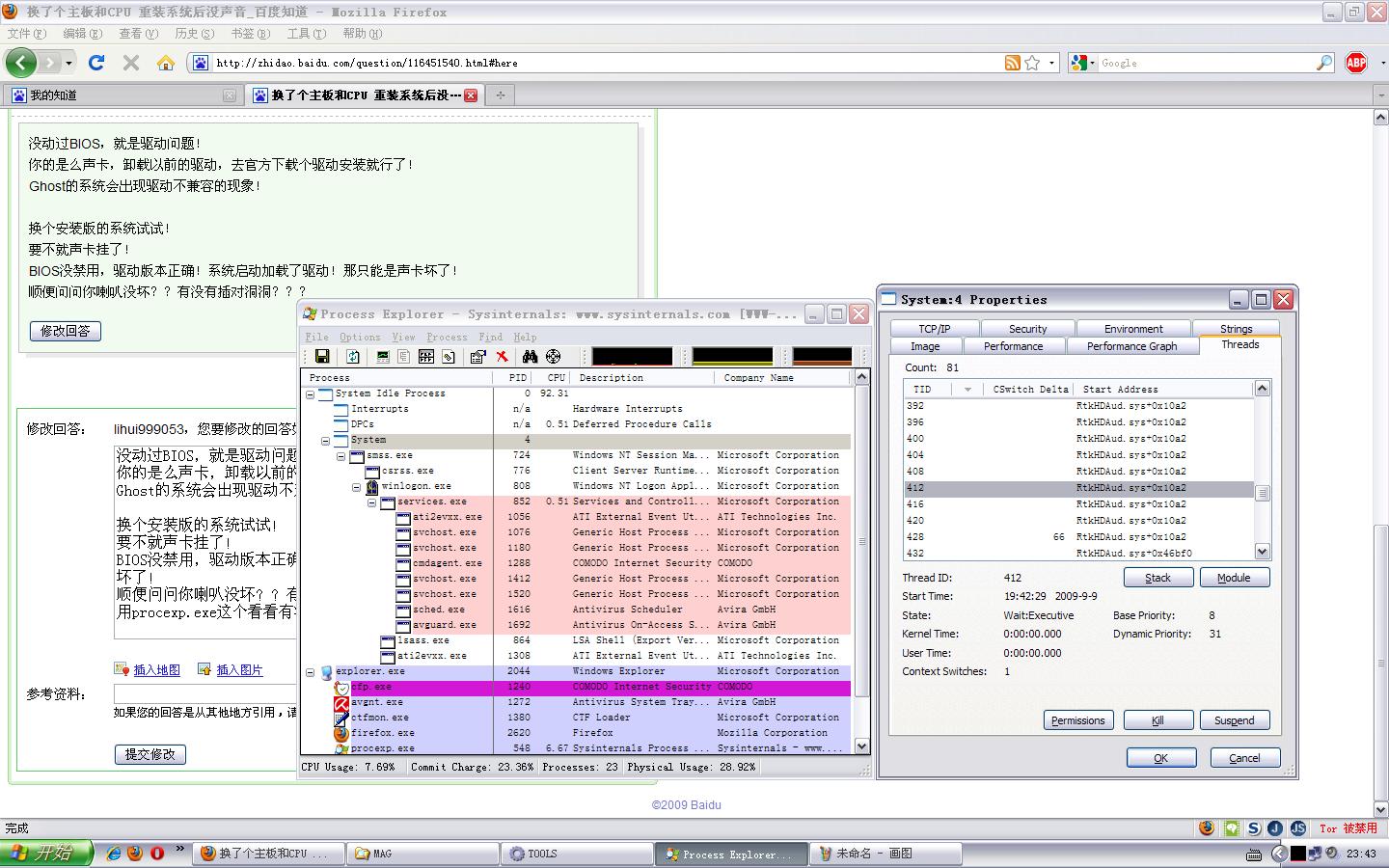Viewport: 1389px width, 868px height.
Task: Click Threads list vertical scrollbar thumb
Action: point(1262,493)
